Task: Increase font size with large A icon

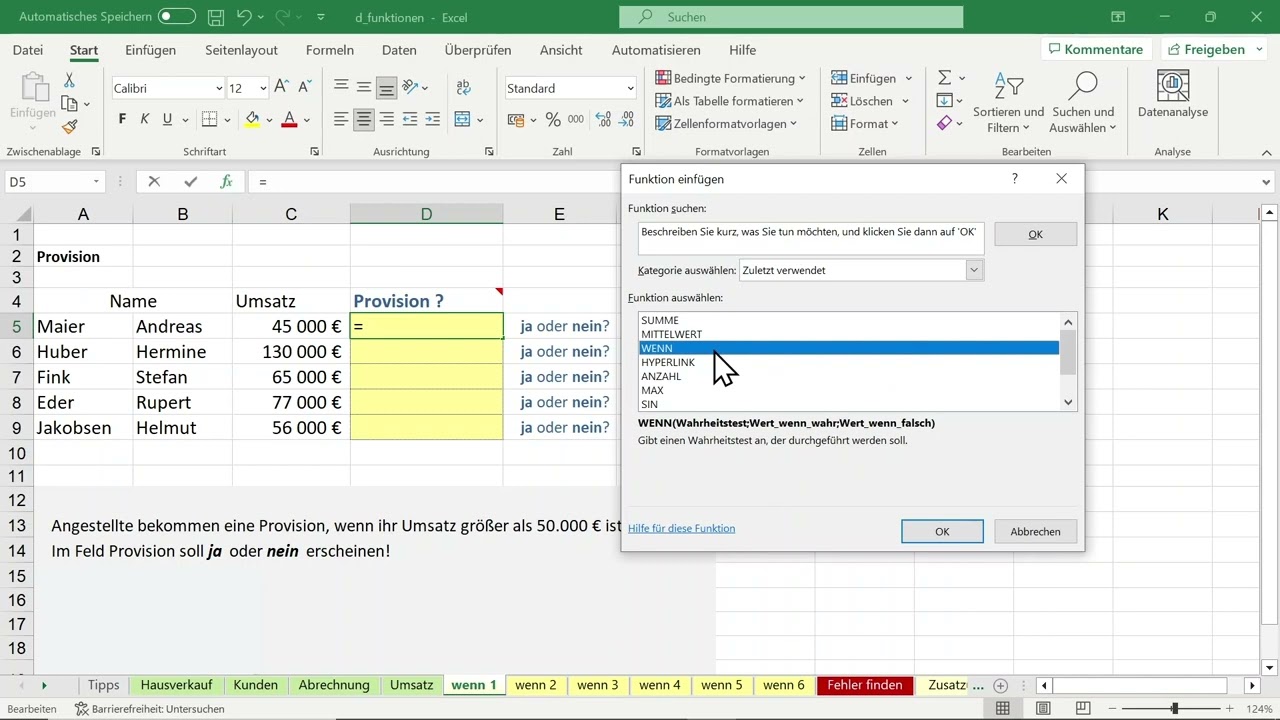Action: [x=281, y=88]
